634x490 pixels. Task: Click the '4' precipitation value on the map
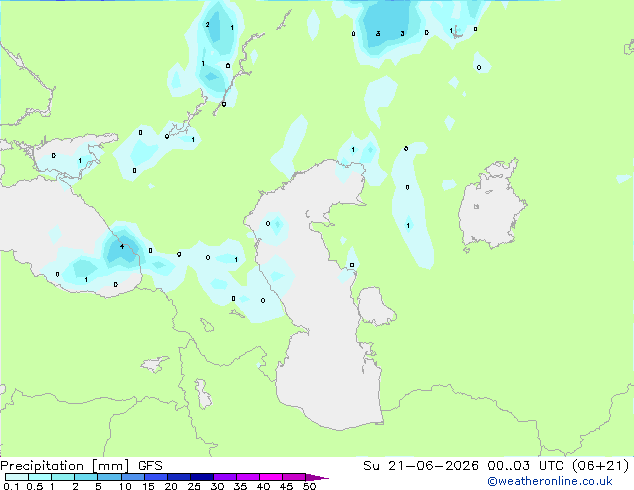pyautogui.click(x=122, y=246)
